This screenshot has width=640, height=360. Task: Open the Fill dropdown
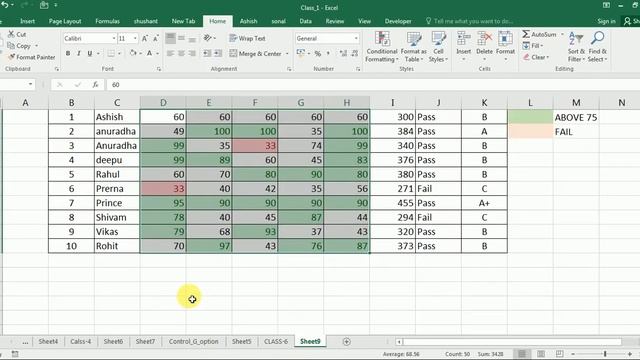(533, 46)
